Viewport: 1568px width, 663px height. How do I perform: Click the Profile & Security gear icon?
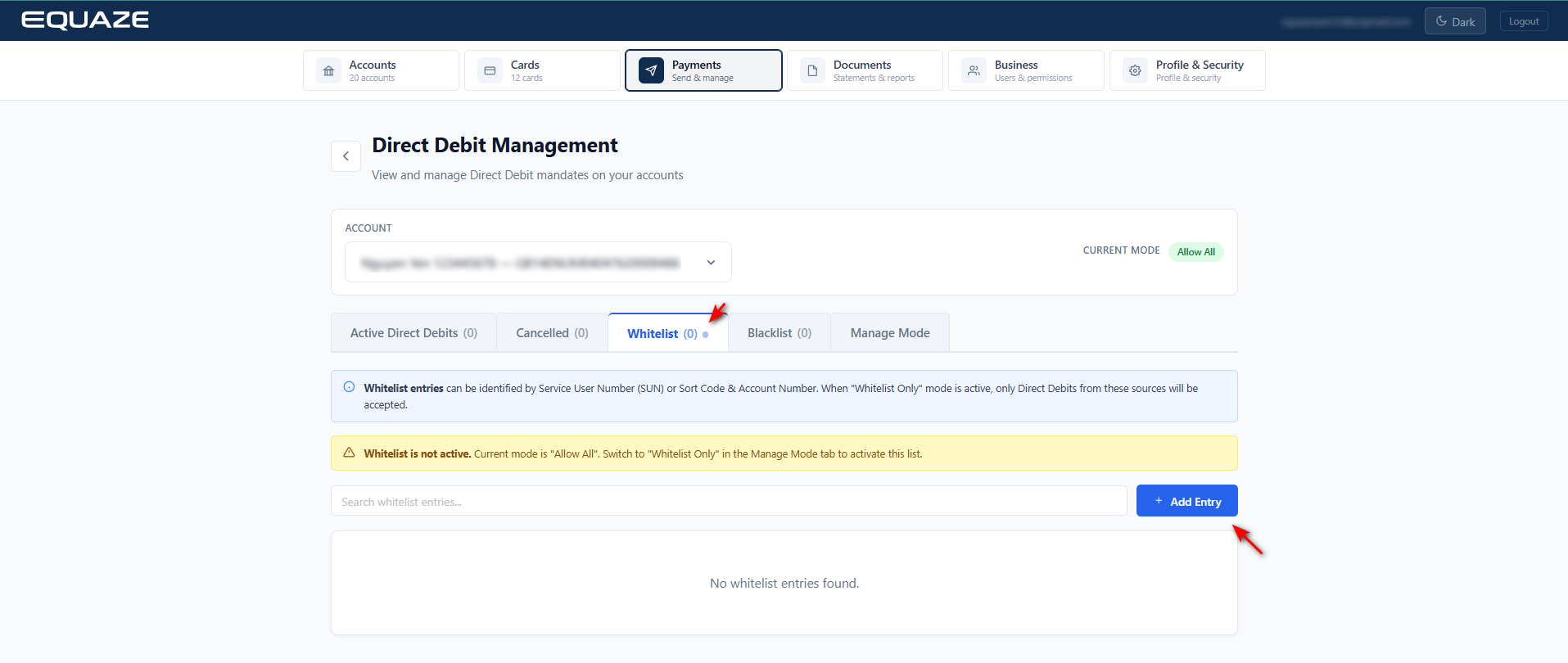coord(1135,71)
